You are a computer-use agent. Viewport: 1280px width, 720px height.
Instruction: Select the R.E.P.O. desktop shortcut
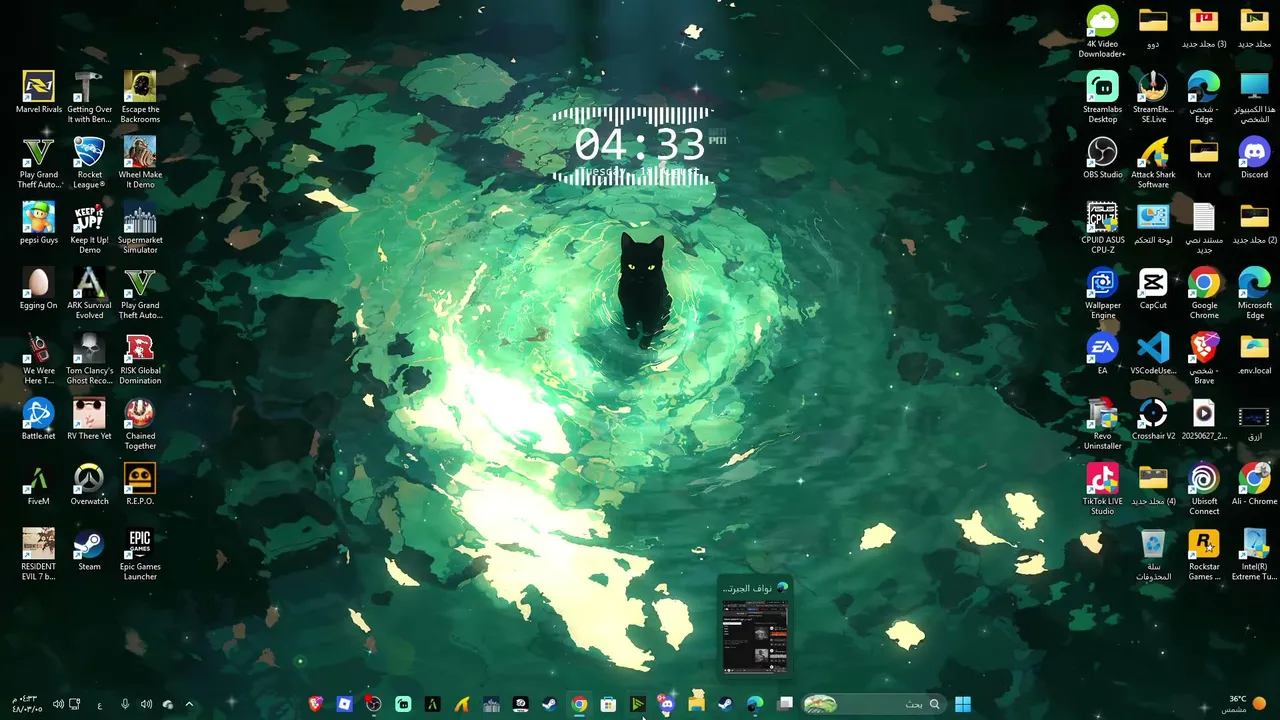coord(140,485)
